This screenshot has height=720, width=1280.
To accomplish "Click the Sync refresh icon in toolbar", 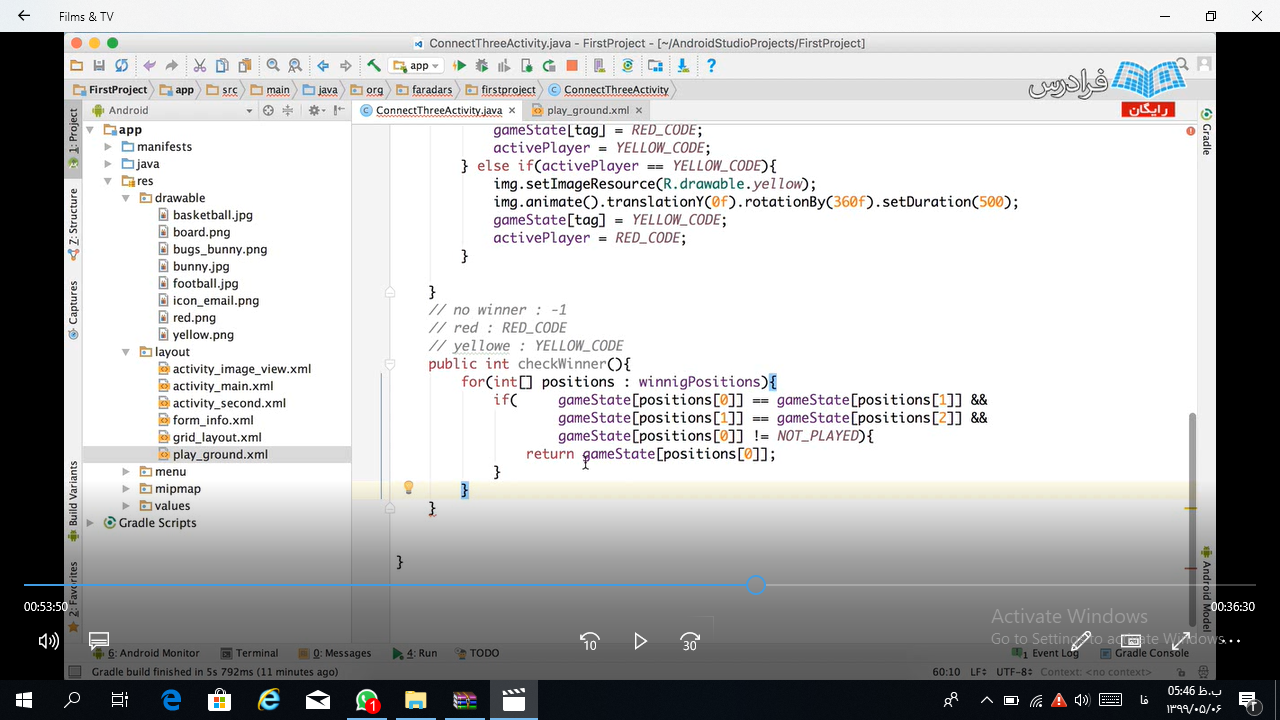I will pos(121,66).
